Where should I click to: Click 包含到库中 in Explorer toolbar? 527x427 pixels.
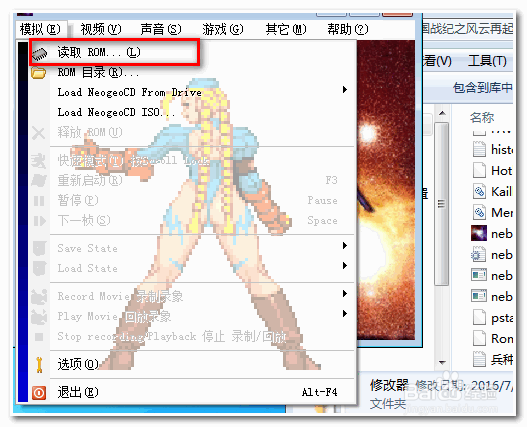pyautogui.click(x=482, y=88)
